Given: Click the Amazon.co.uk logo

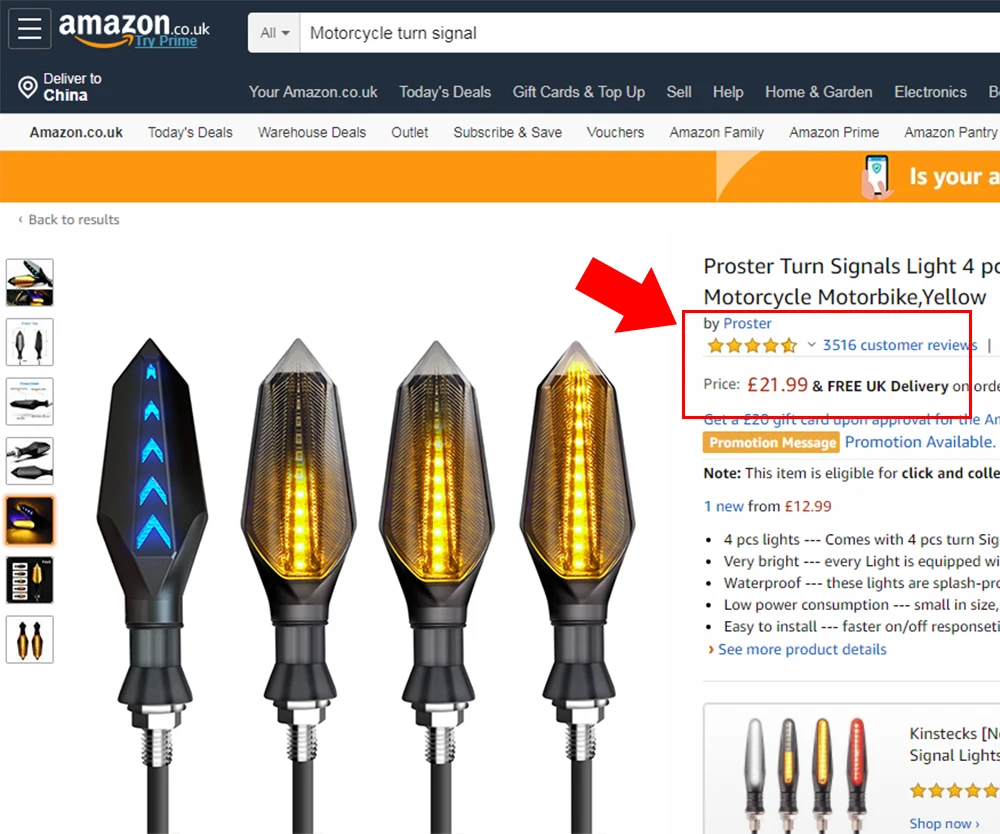Looking at the screenshot, I should click(134, 30).
